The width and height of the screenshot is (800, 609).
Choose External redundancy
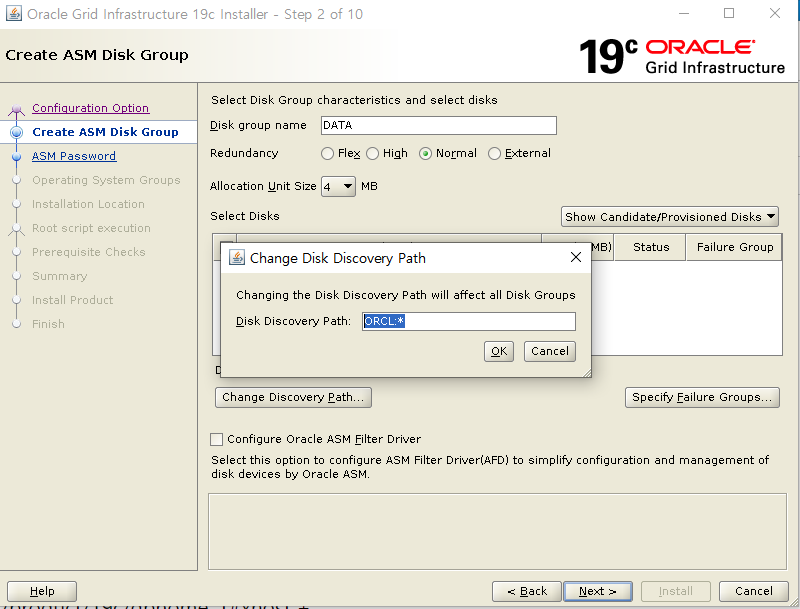click(495, 153)
